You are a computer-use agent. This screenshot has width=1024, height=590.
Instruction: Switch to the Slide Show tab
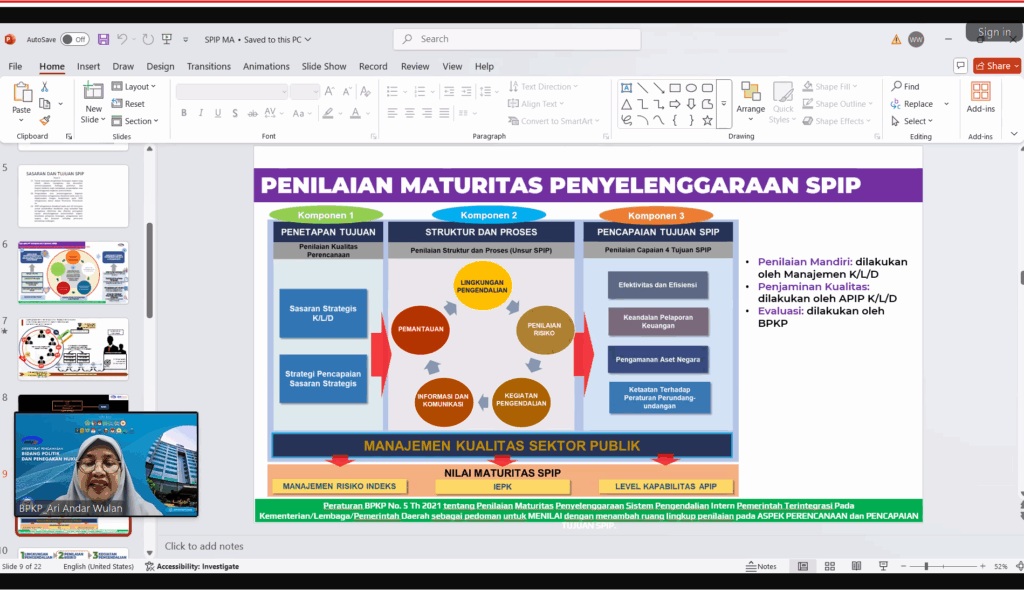click(x=324, y=66)
